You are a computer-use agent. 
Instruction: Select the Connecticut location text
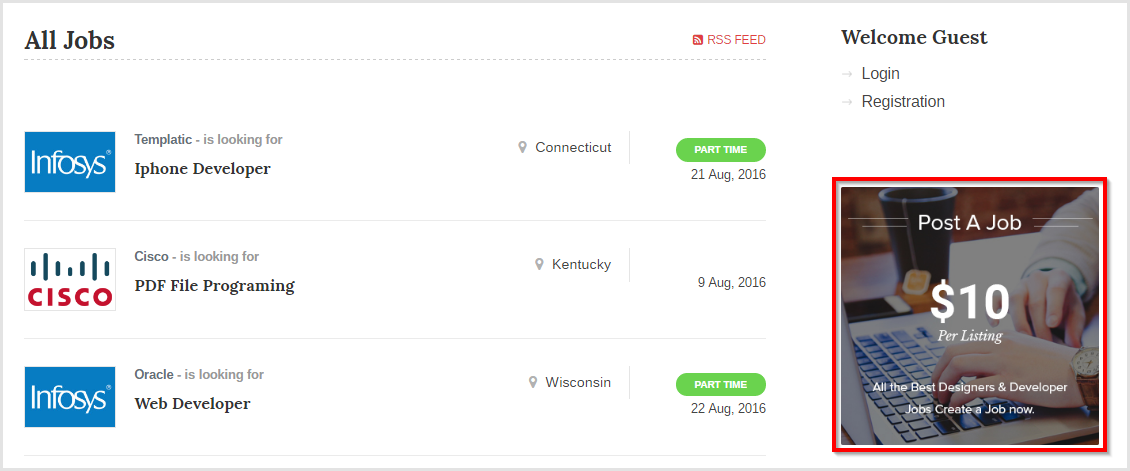(573, 147)
